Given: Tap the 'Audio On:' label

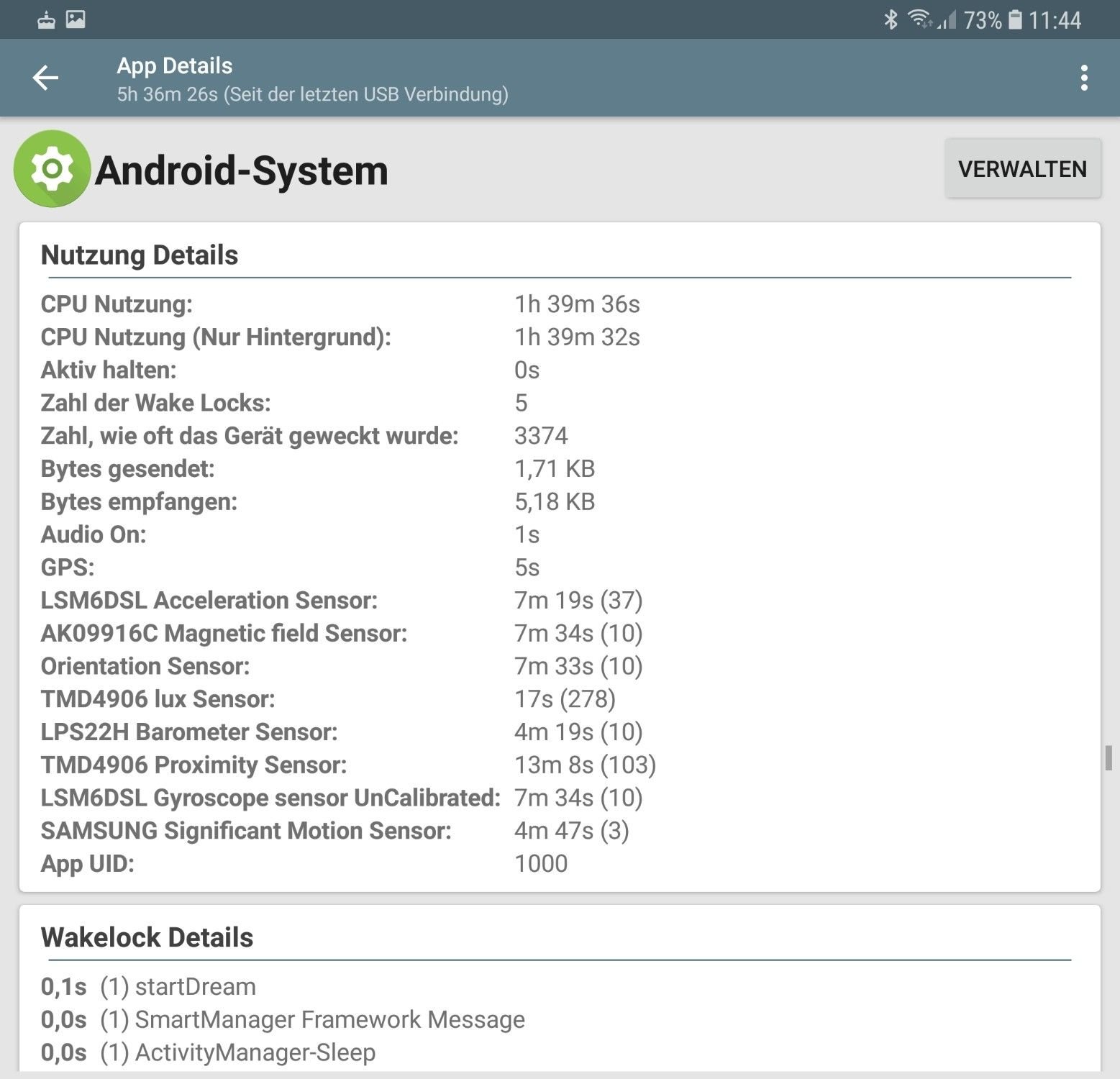Looking at the screenshot, I should point(94,534).
